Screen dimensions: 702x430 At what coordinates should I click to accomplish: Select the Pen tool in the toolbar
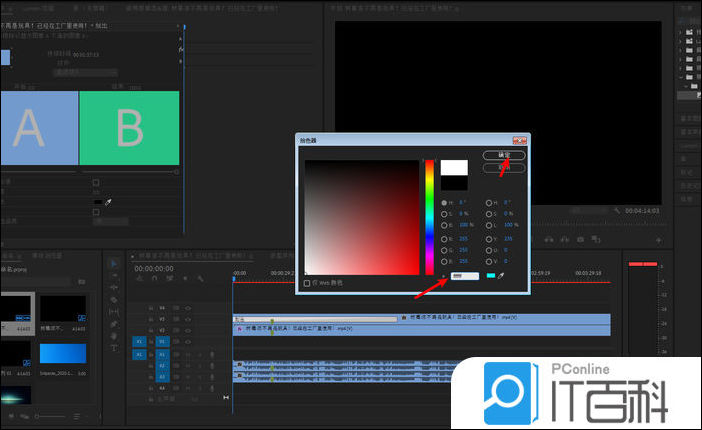[x=114, y=324]
